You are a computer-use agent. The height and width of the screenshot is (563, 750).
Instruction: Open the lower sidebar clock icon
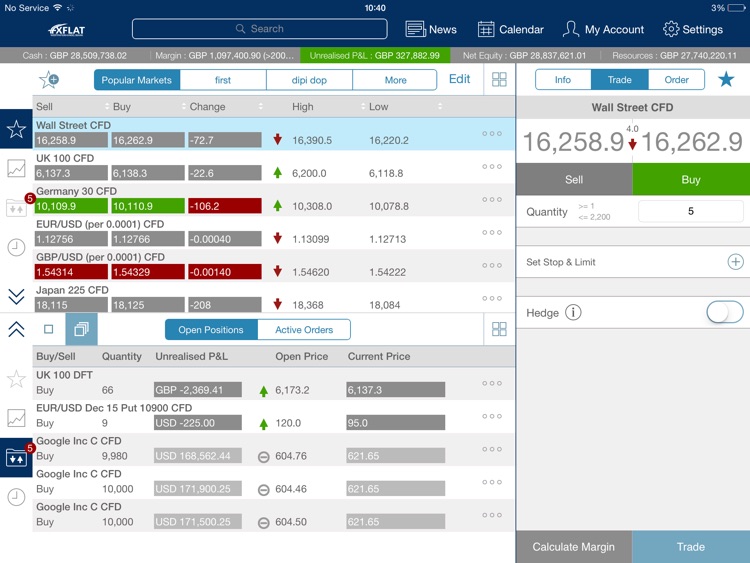[16, 497]
